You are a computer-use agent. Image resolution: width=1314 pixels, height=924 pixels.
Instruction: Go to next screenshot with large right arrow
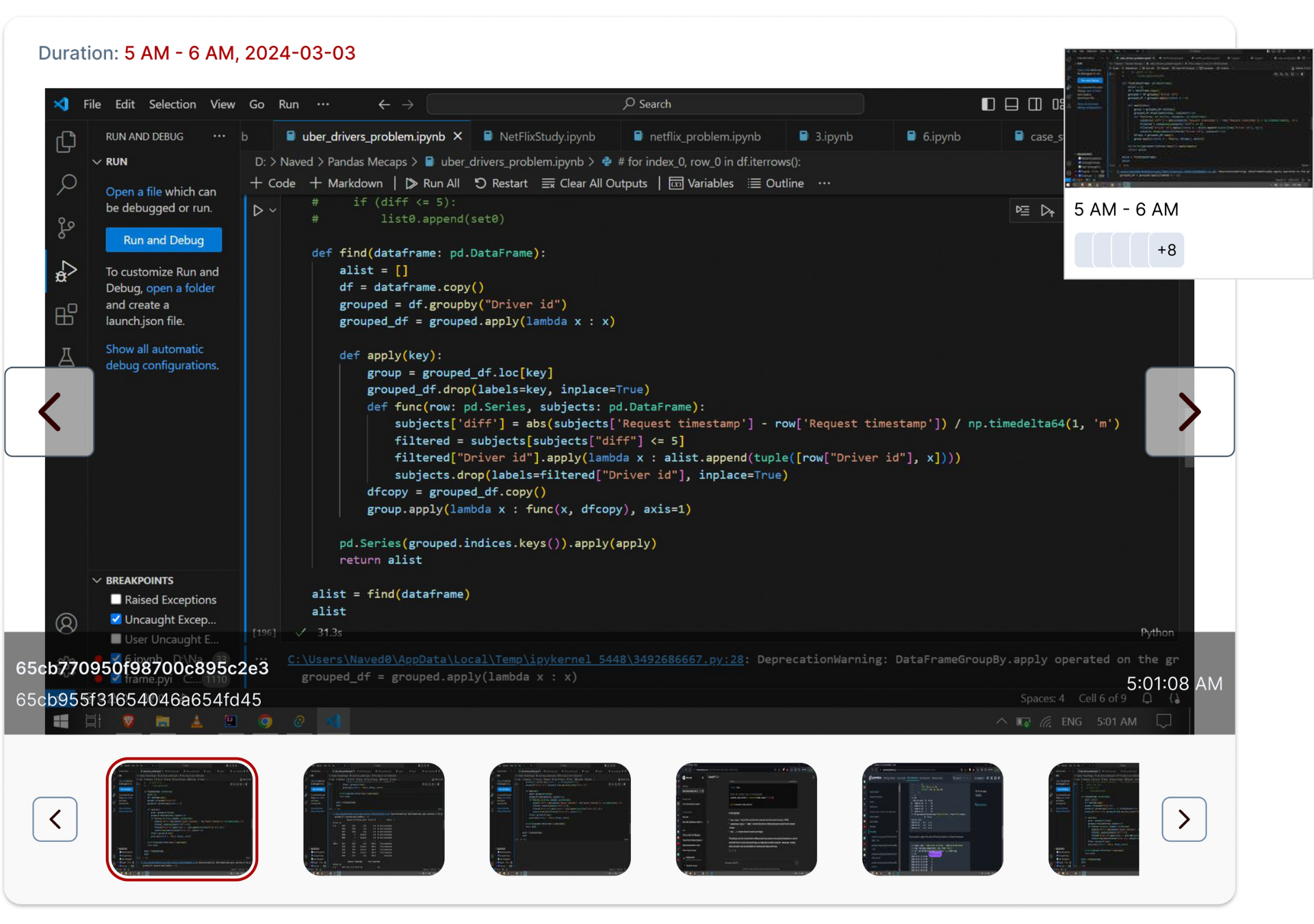(1189, 412)
